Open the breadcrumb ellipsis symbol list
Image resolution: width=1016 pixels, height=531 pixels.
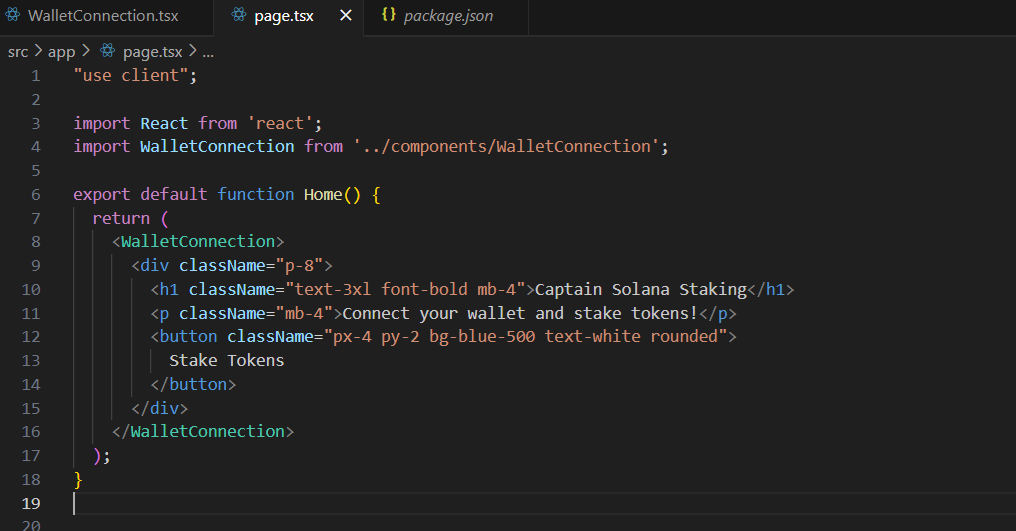click(x=208, y=52)
